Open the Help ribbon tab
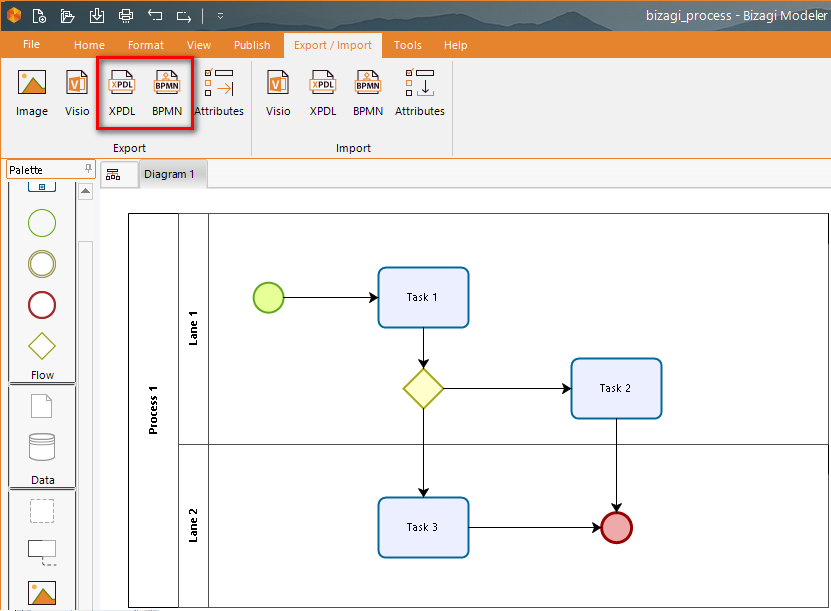This screenshot has height=611, width=831. (455, 45)
